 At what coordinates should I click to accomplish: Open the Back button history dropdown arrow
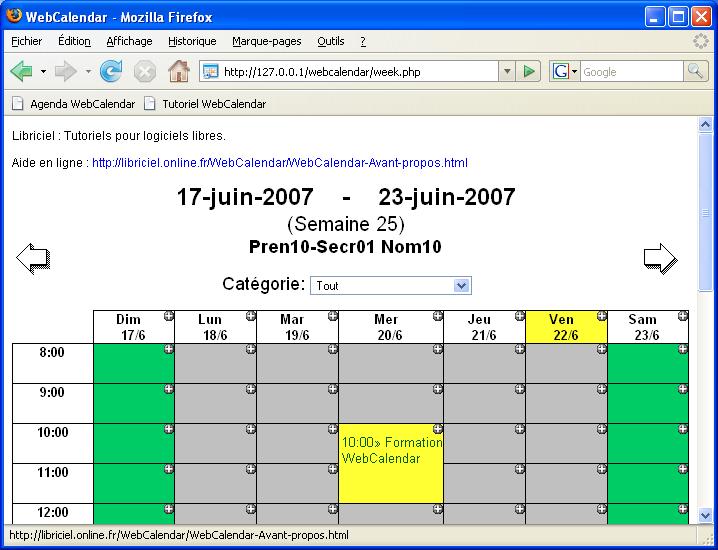click(43, 71)
